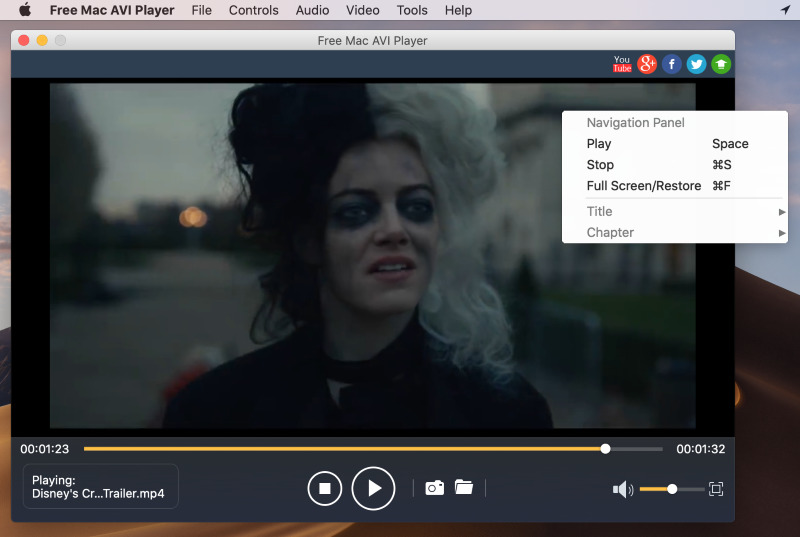Open the YouTube icon link
The image size is (800, 537).
(622, 64)
